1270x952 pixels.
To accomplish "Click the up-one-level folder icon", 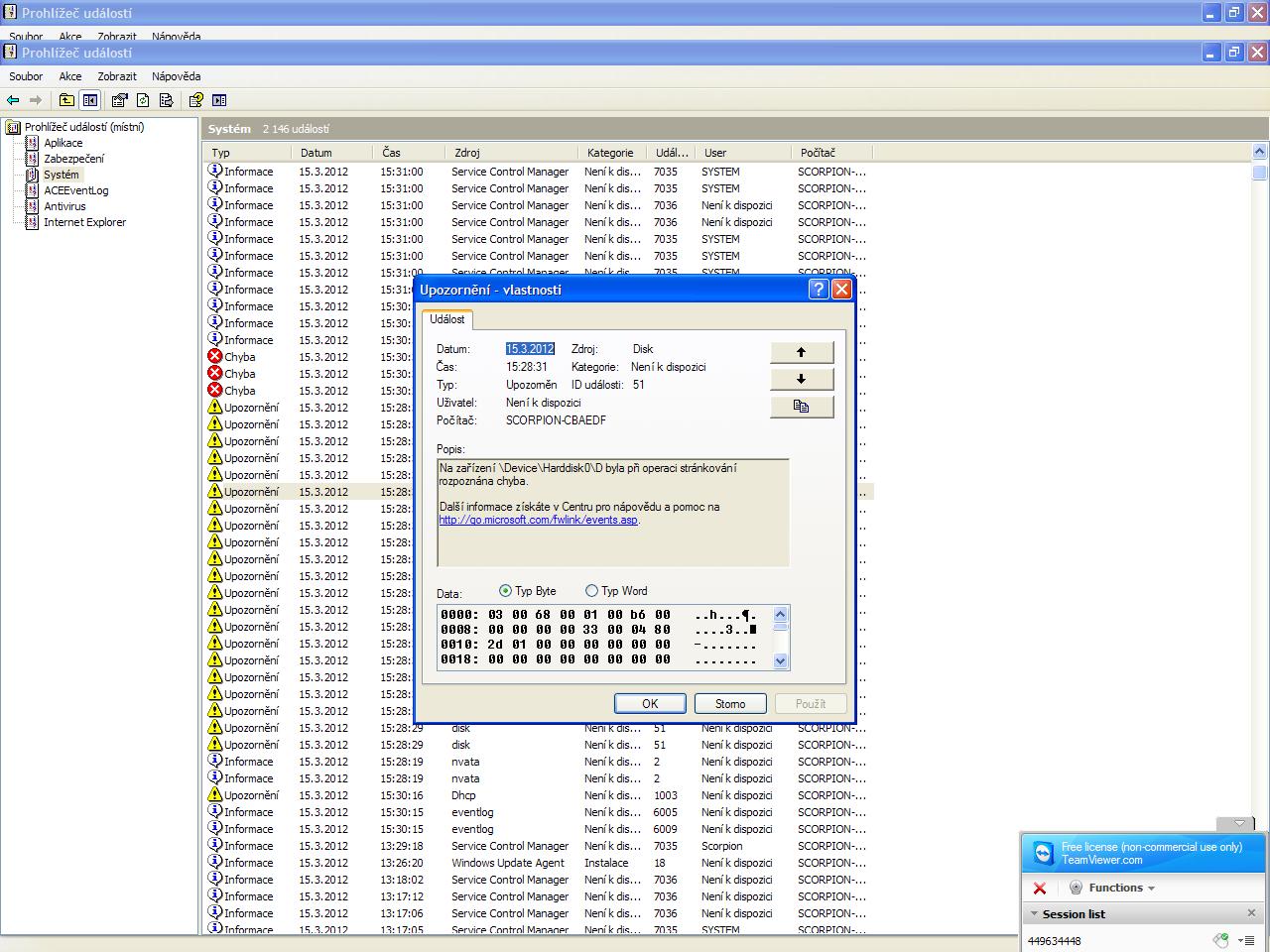I will 66,100.
